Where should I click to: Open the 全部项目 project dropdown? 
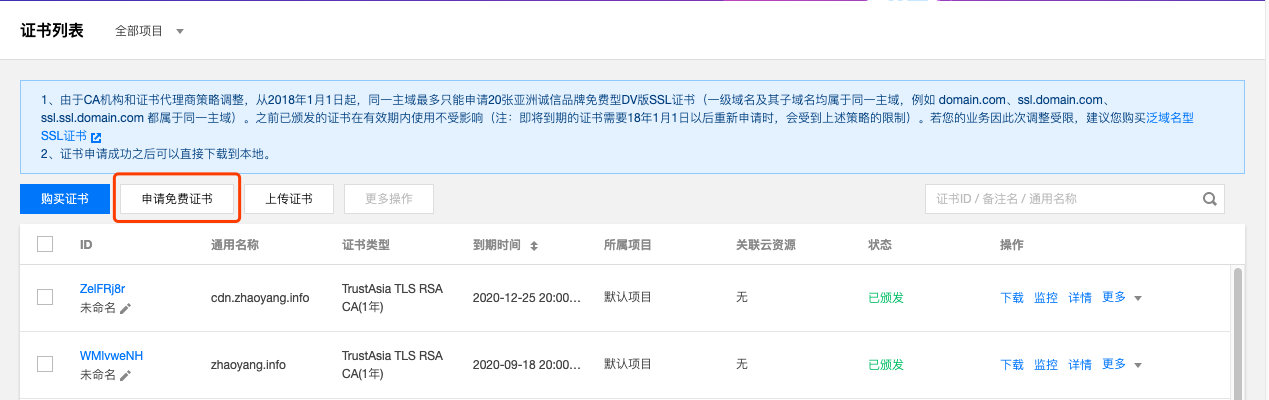point(150,31)
